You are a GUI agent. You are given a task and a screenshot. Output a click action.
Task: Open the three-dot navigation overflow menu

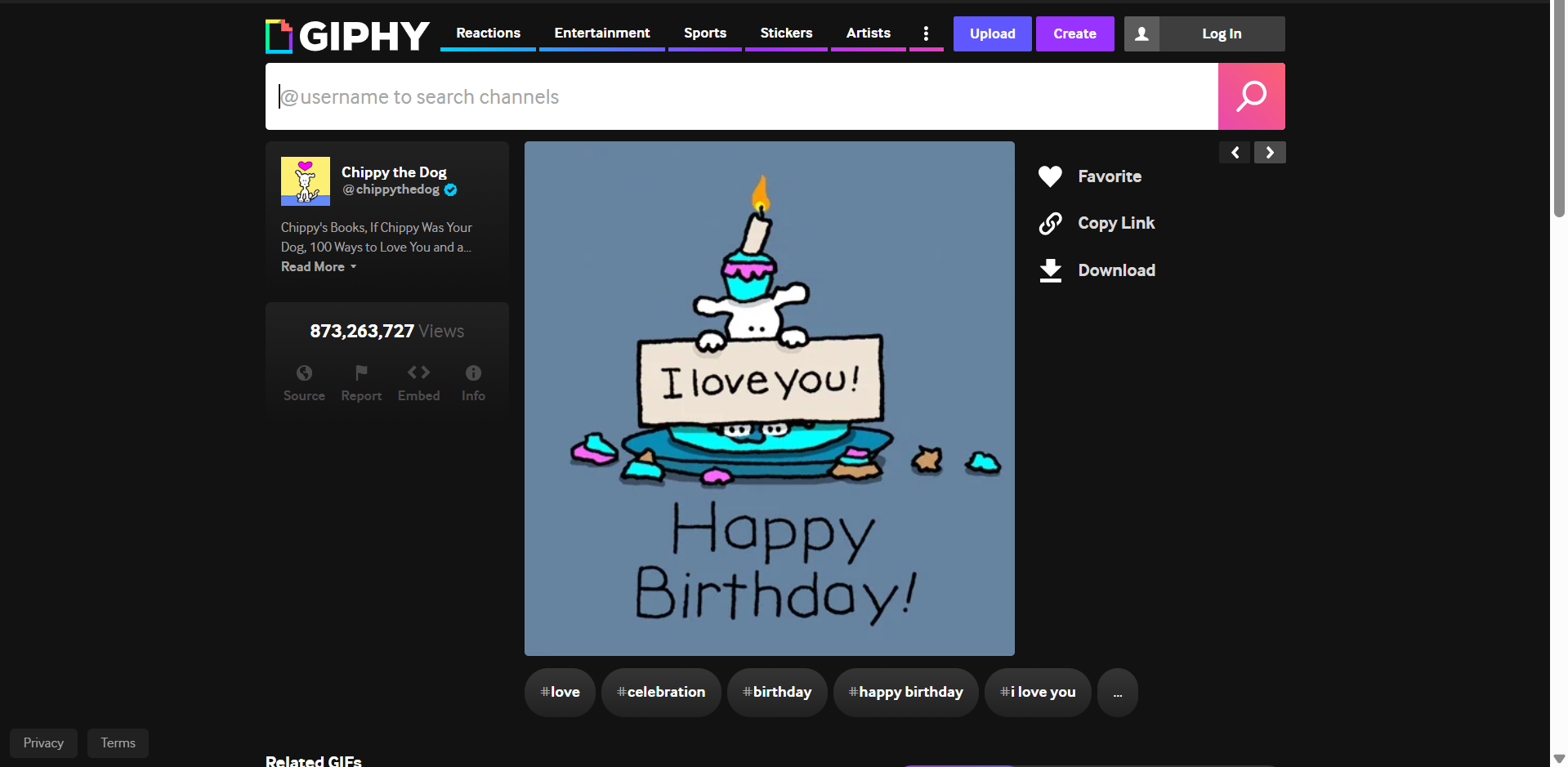pos(926,33)
